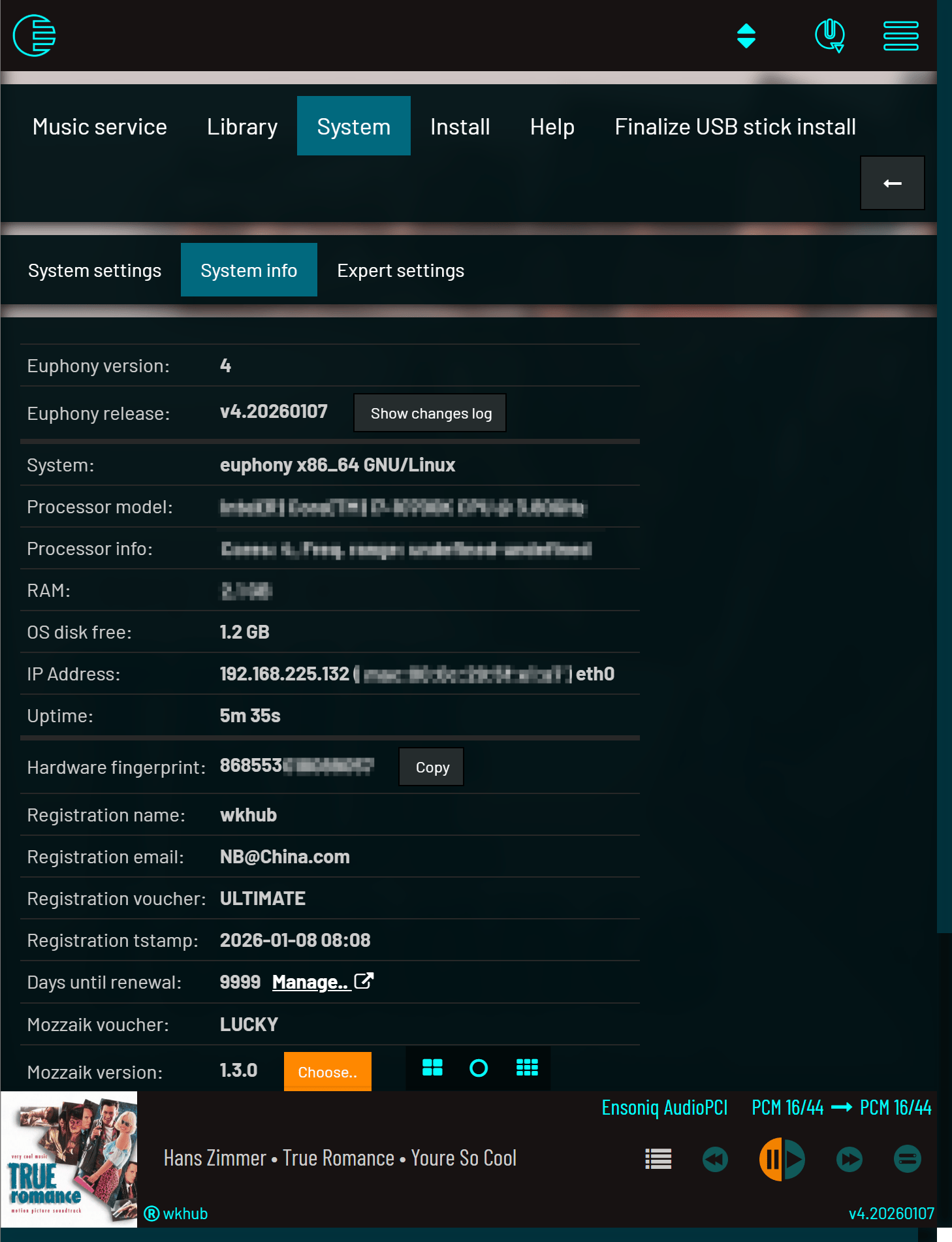
Task: Click the back arrow button
Action: point(892,183)
